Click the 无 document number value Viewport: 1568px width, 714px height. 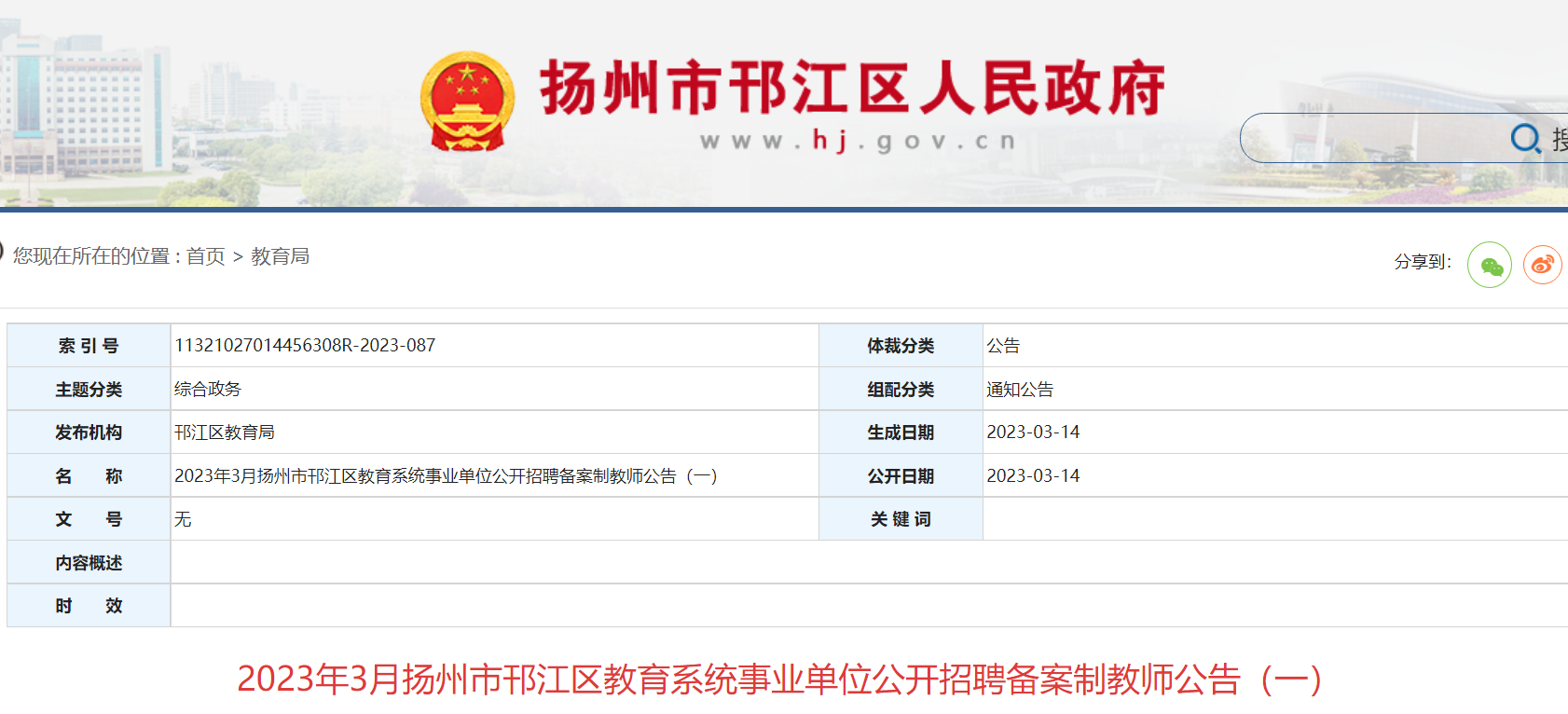(183, 519)
